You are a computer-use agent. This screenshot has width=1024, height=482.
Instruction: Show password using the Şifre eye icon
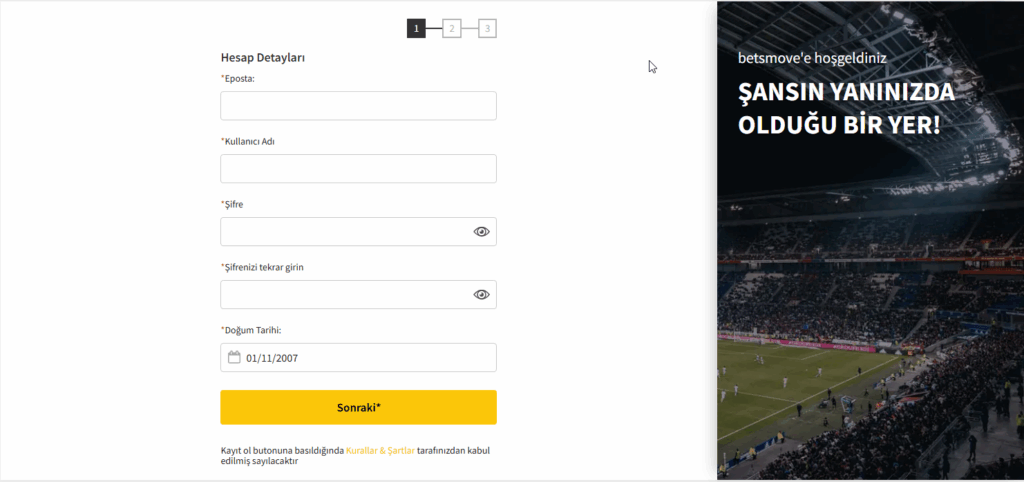click(481, 232)
